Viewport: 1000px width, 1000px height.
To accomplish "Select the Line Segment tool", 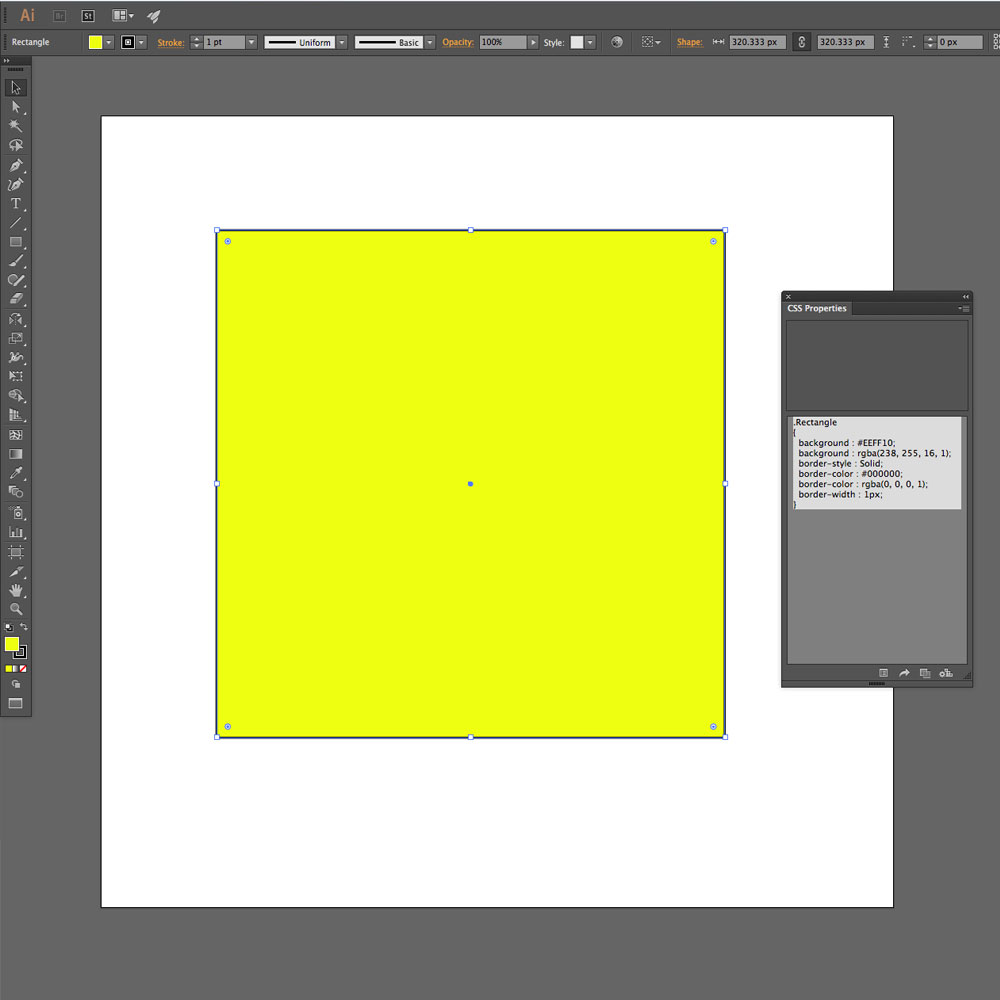I will (x=16, y=223).
